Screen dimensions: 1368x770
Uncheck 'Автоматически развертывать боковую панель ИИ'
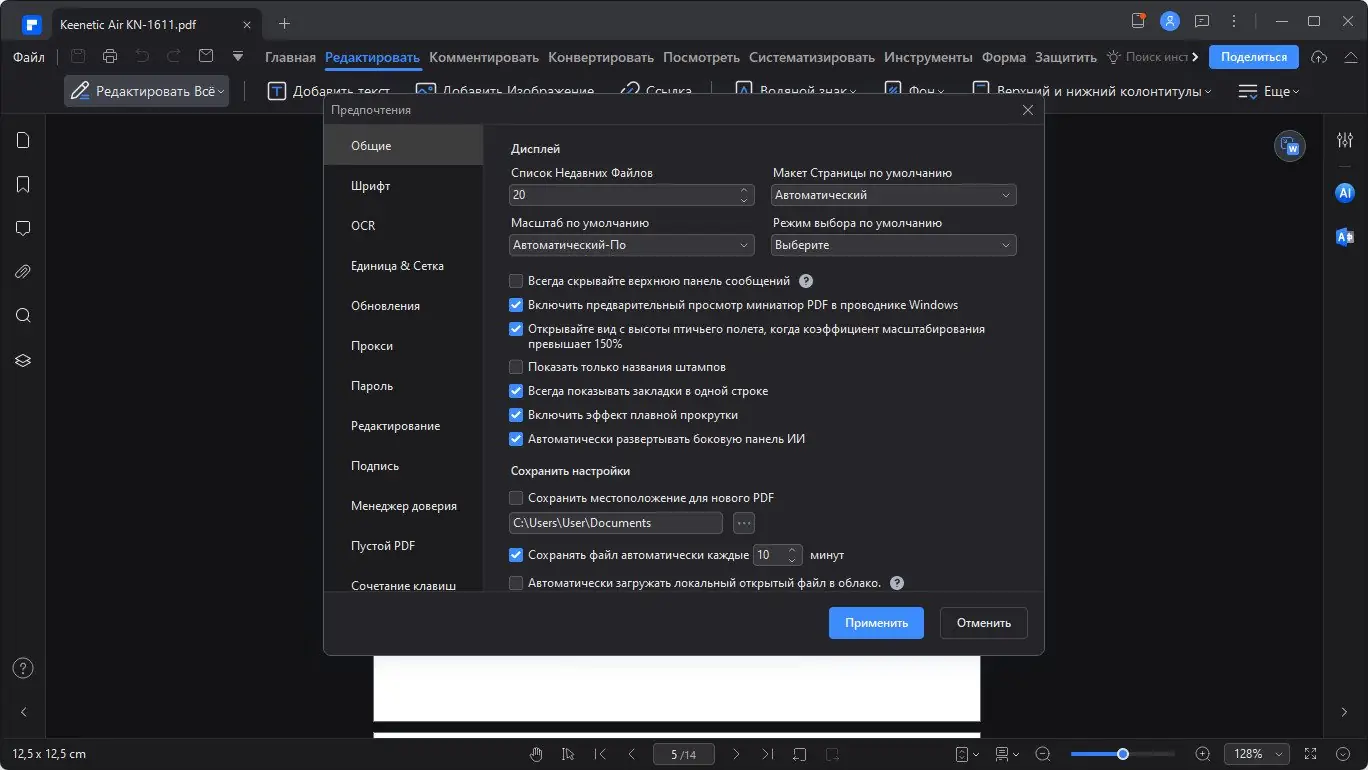coord(516,439)
